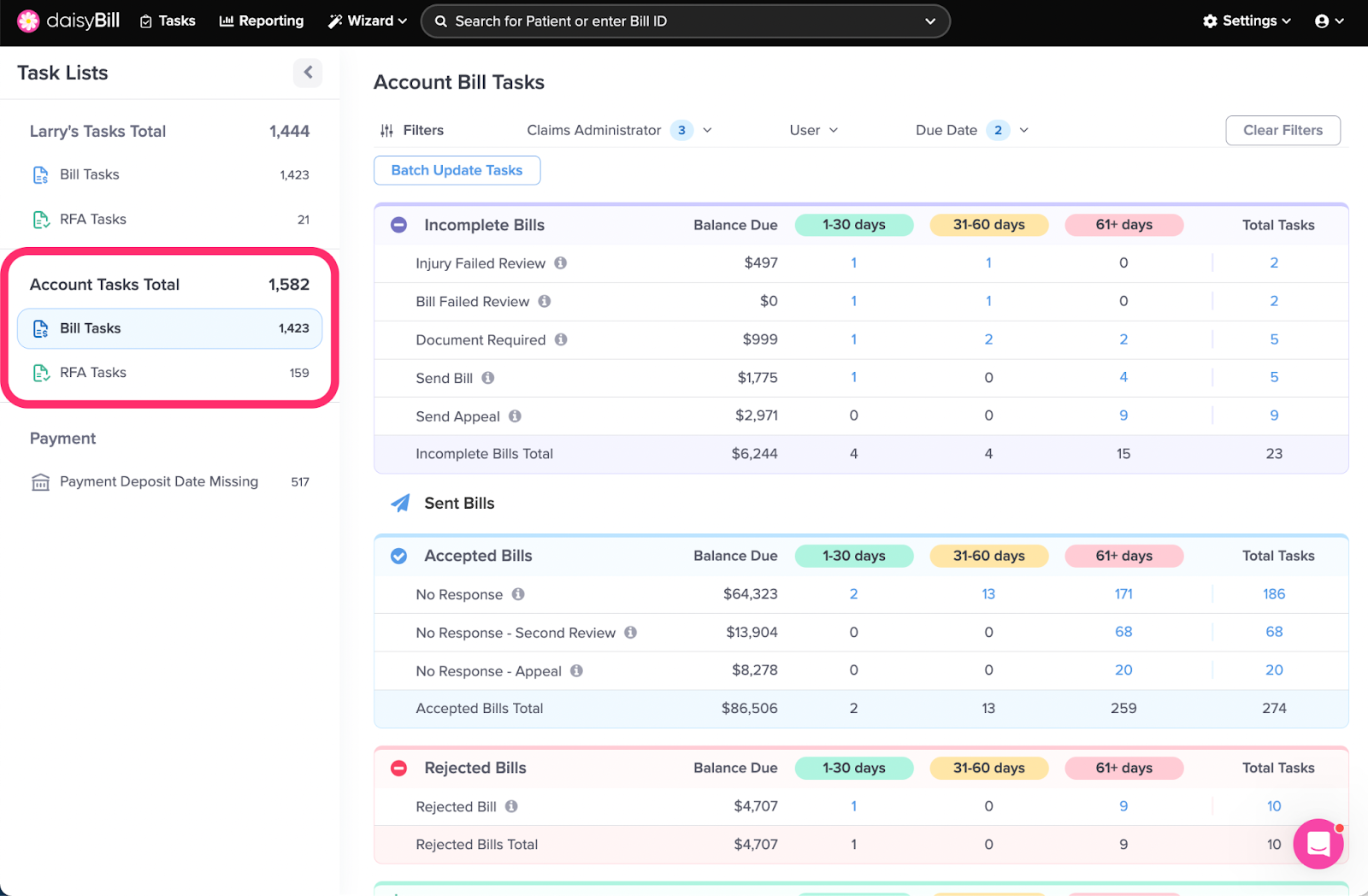Click info icon beside Send Appeal
The height and width of the screenshot is (896, 1368).
coord(515,416)
